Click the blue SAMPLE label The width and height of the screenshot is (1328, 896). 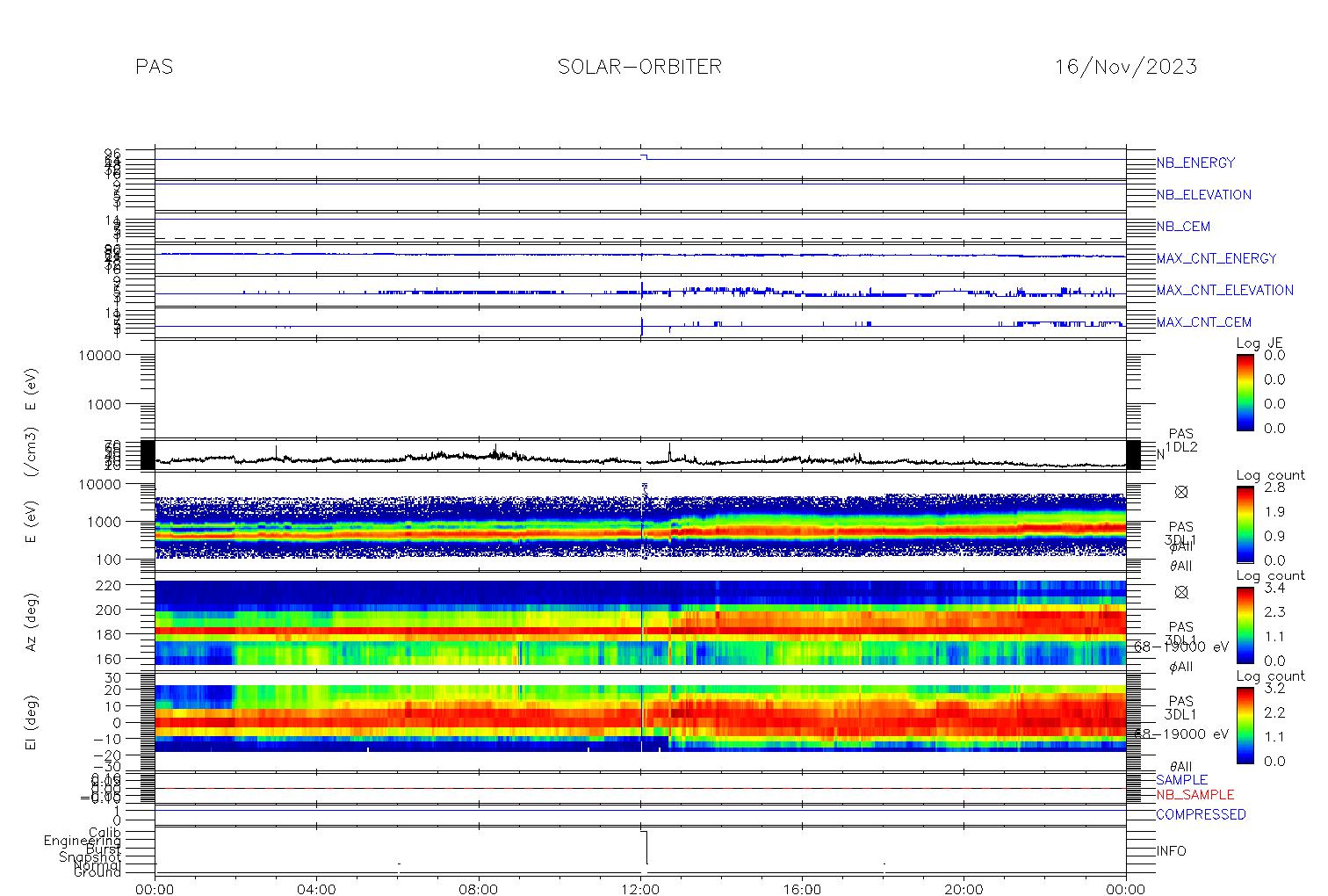[1181, 780]
